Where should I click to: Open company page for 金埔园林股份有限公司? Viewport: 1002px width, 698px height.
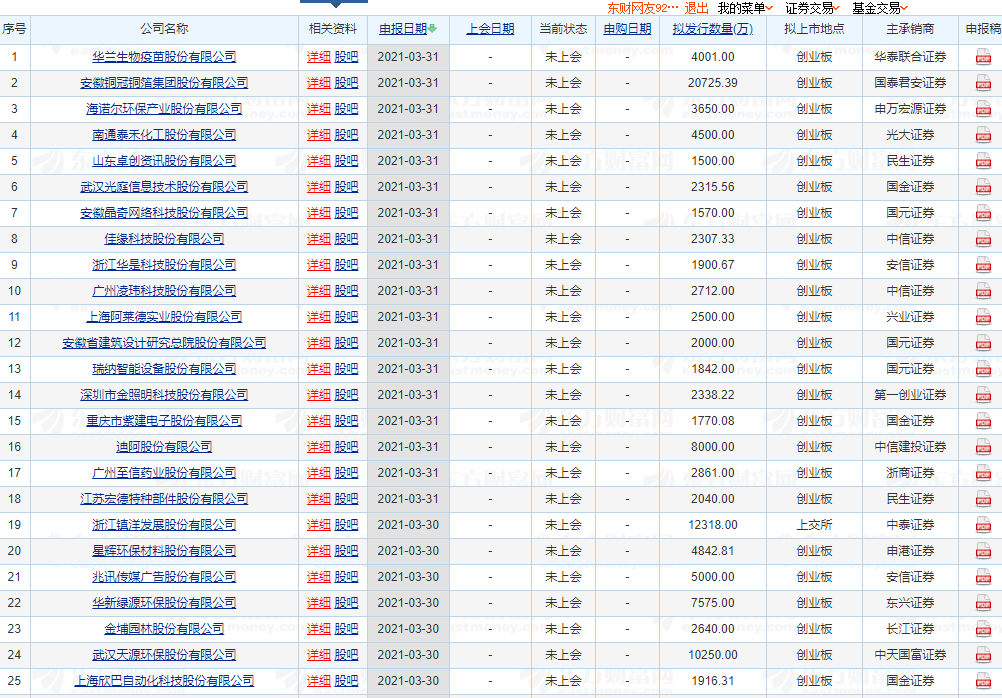point(164,629)
